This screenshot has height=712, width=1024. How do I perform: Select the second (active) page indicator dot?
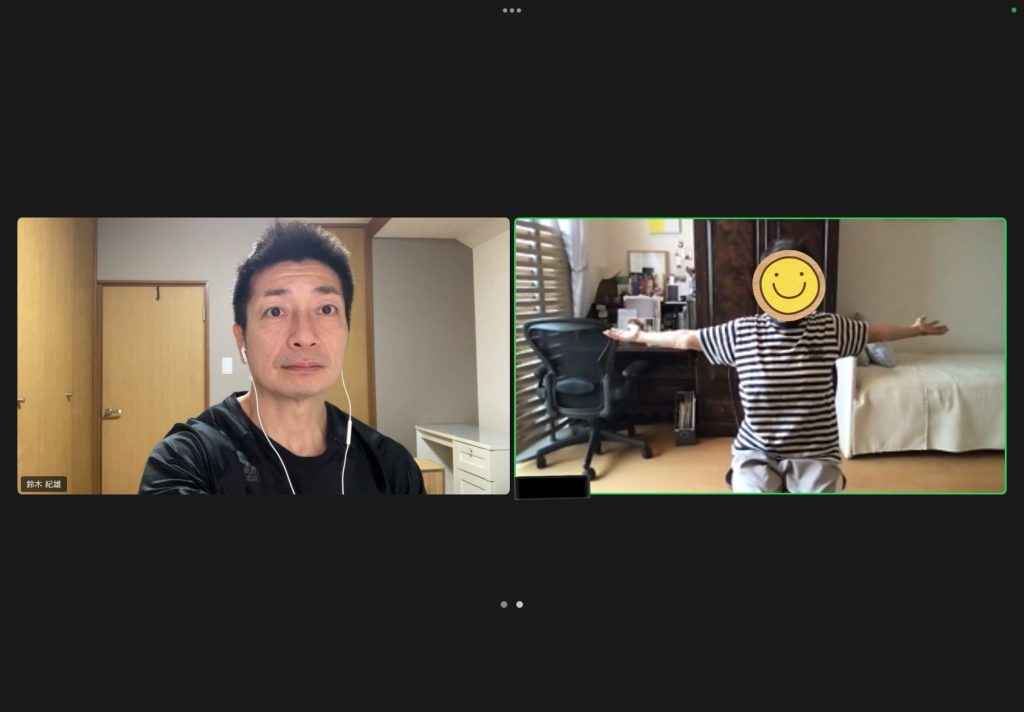[x=519, y=604]
